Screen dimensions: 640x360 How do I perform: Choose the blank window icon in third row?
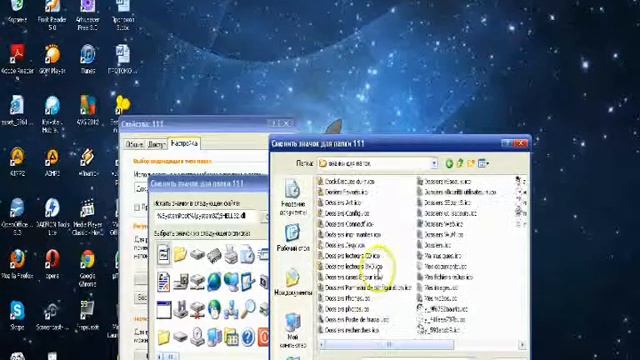pos(163,310)
